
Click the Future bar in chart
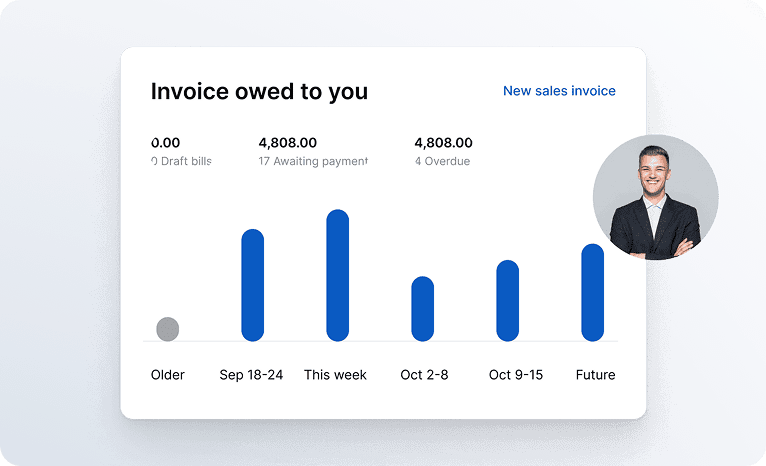tap(593, 292)
